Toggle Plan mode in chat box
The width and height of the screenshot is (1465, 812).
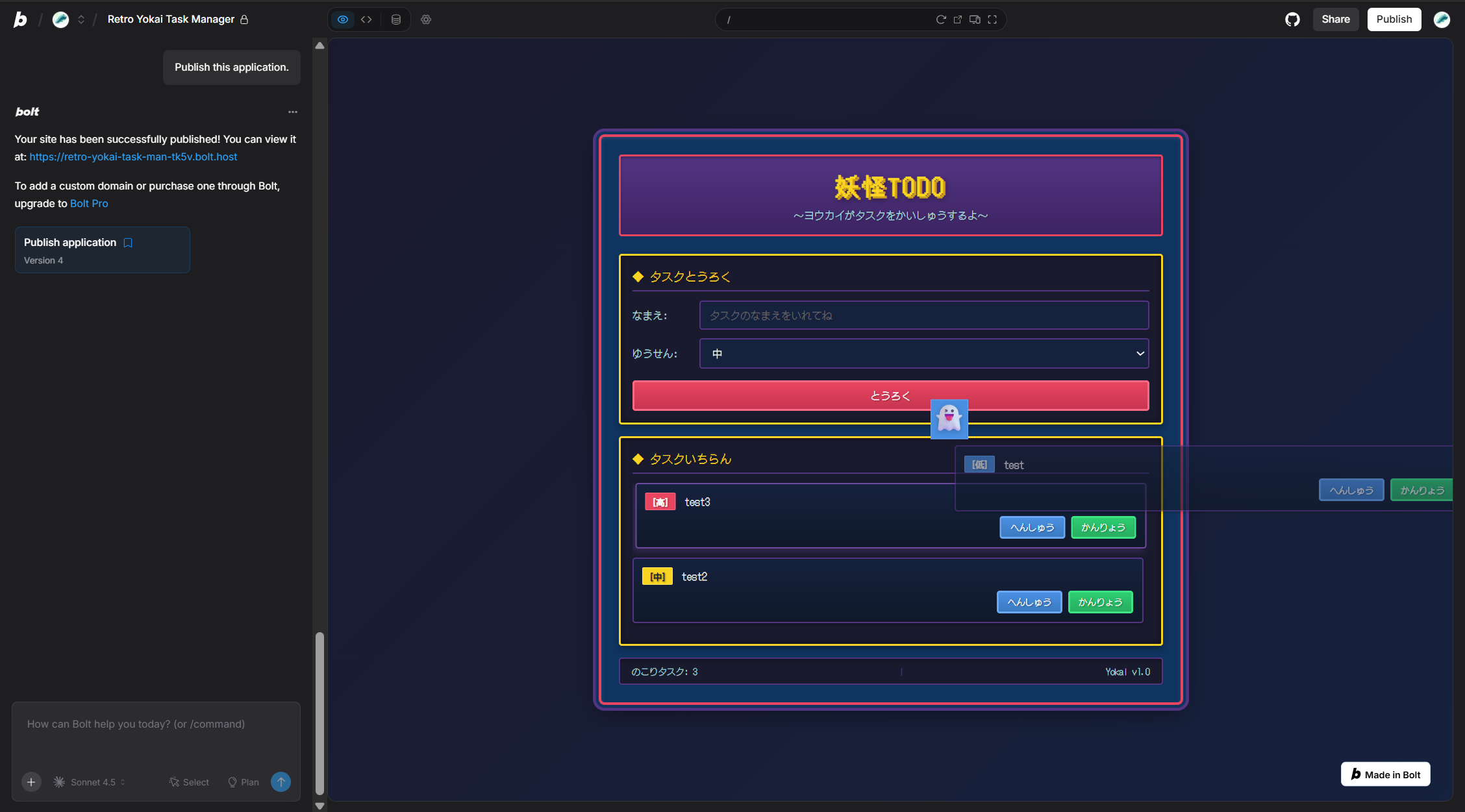(x=244, y=782)
